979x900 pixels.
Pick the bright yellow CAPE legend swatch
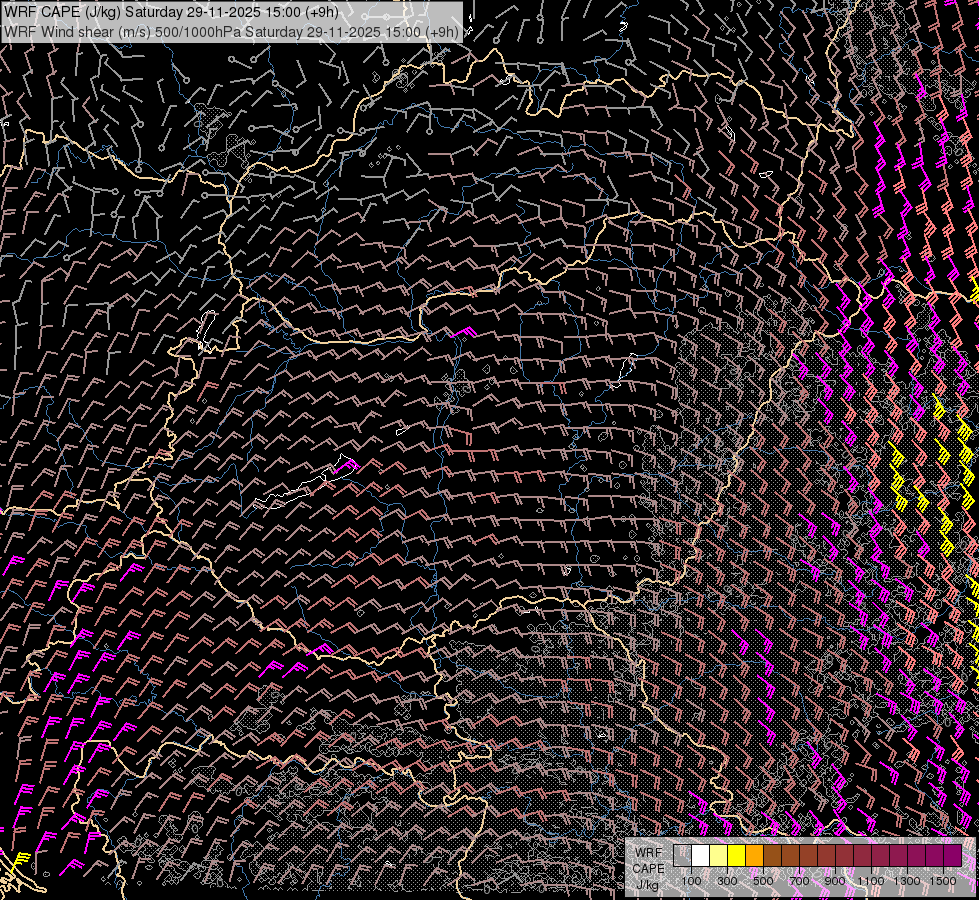737,856
